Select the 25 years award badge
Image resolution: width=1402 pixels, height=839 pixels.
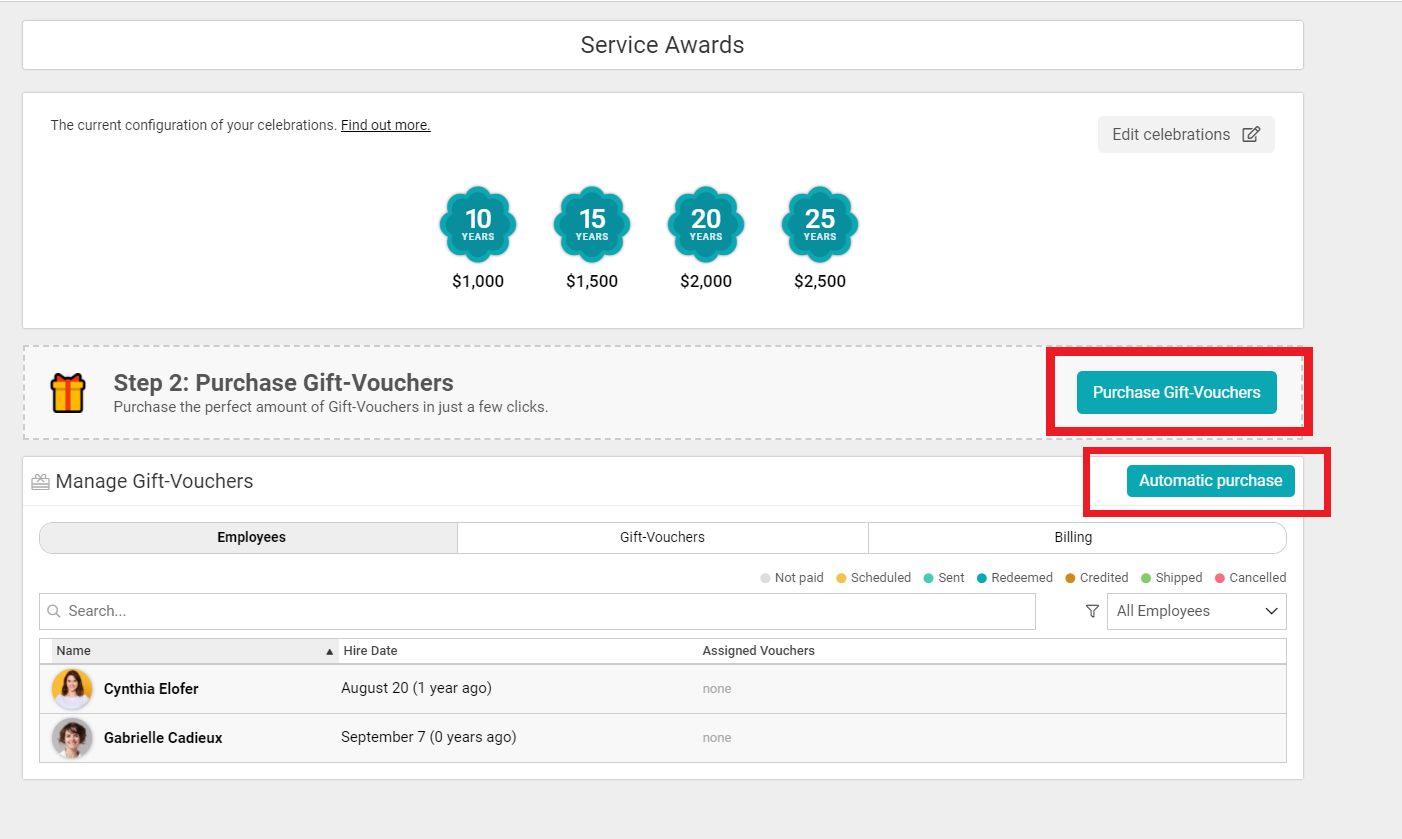[x=820, y=224]
